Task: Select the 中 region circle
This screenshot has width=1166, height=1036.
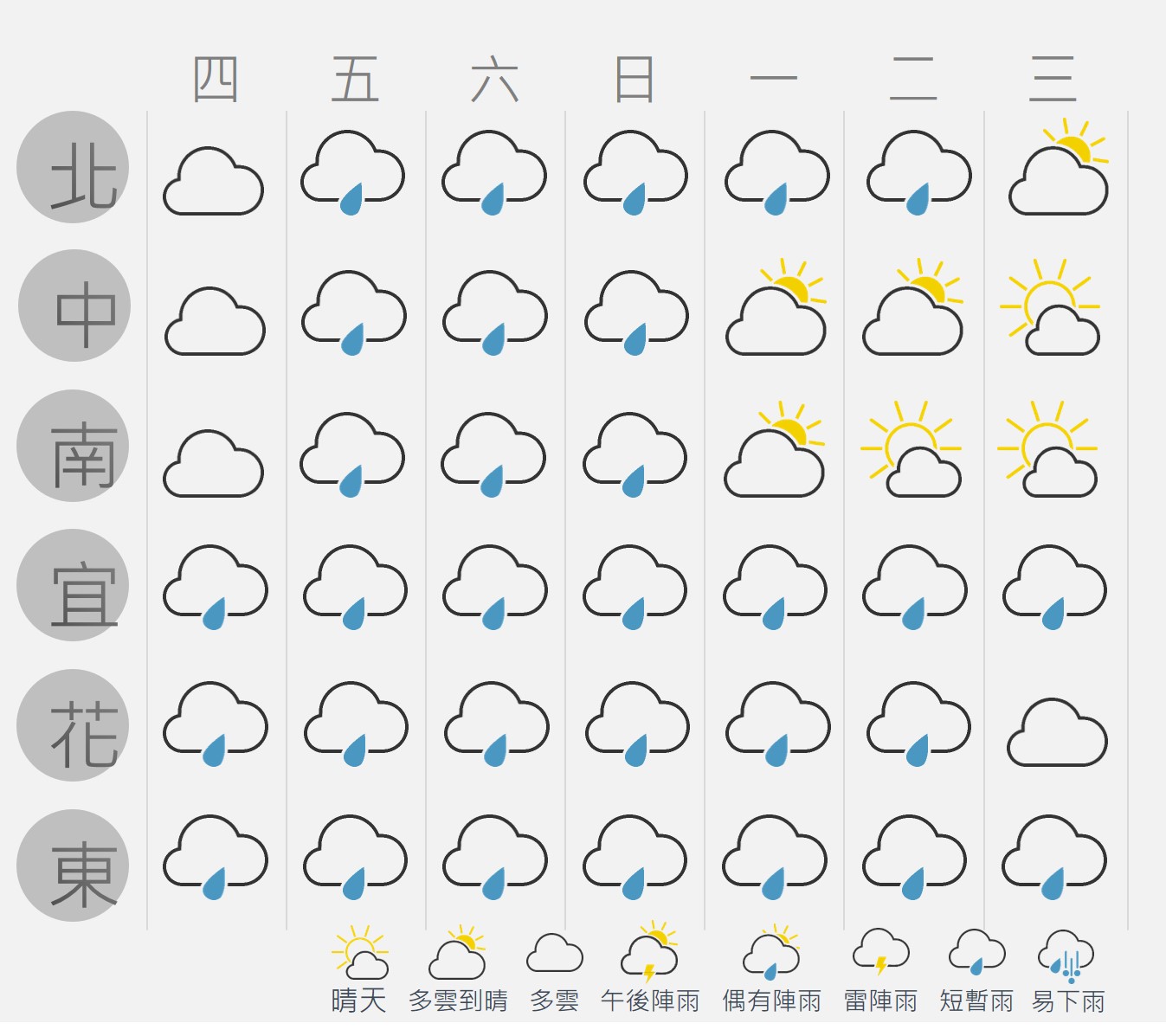Action: [x=74, y=306]
